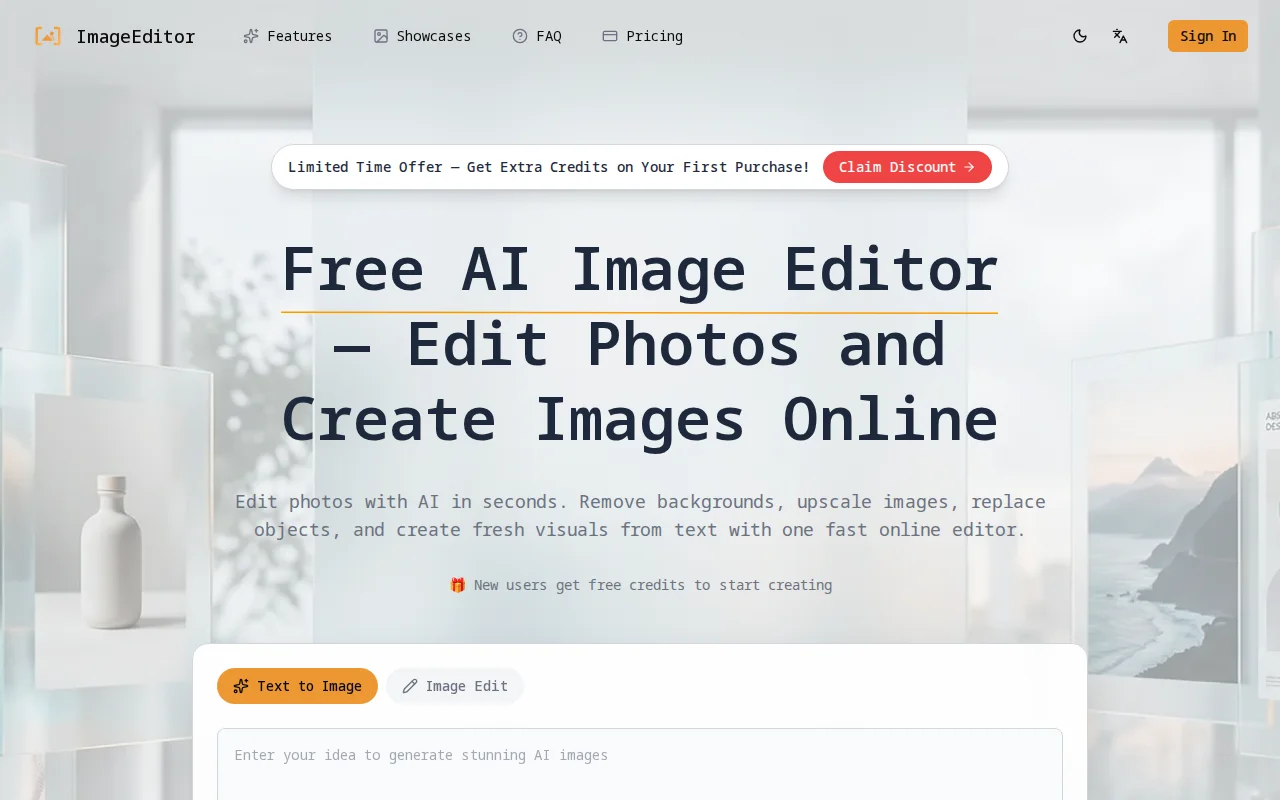The width and height of the screenshot is (1280, 800).
Task: Click the sparkle icon beside Features
Action: 251,36
